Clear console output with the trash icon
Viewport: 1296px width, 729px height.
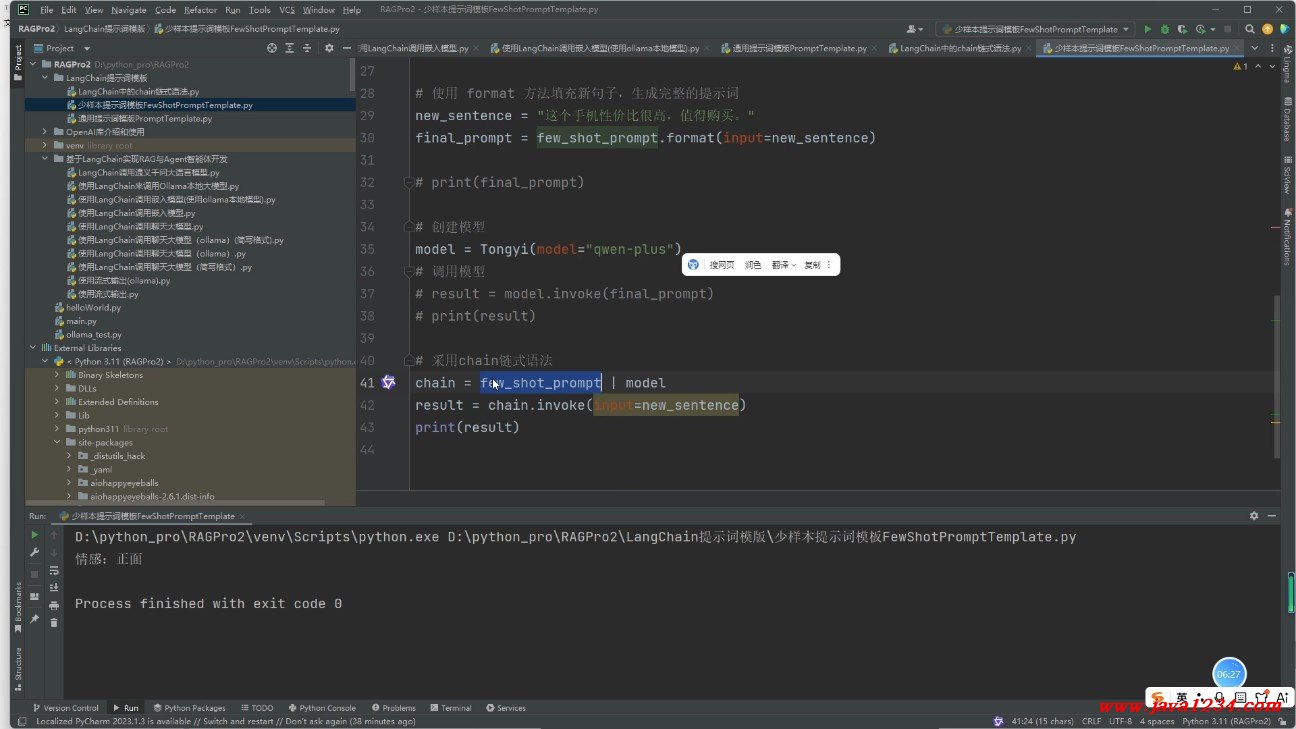54,622
